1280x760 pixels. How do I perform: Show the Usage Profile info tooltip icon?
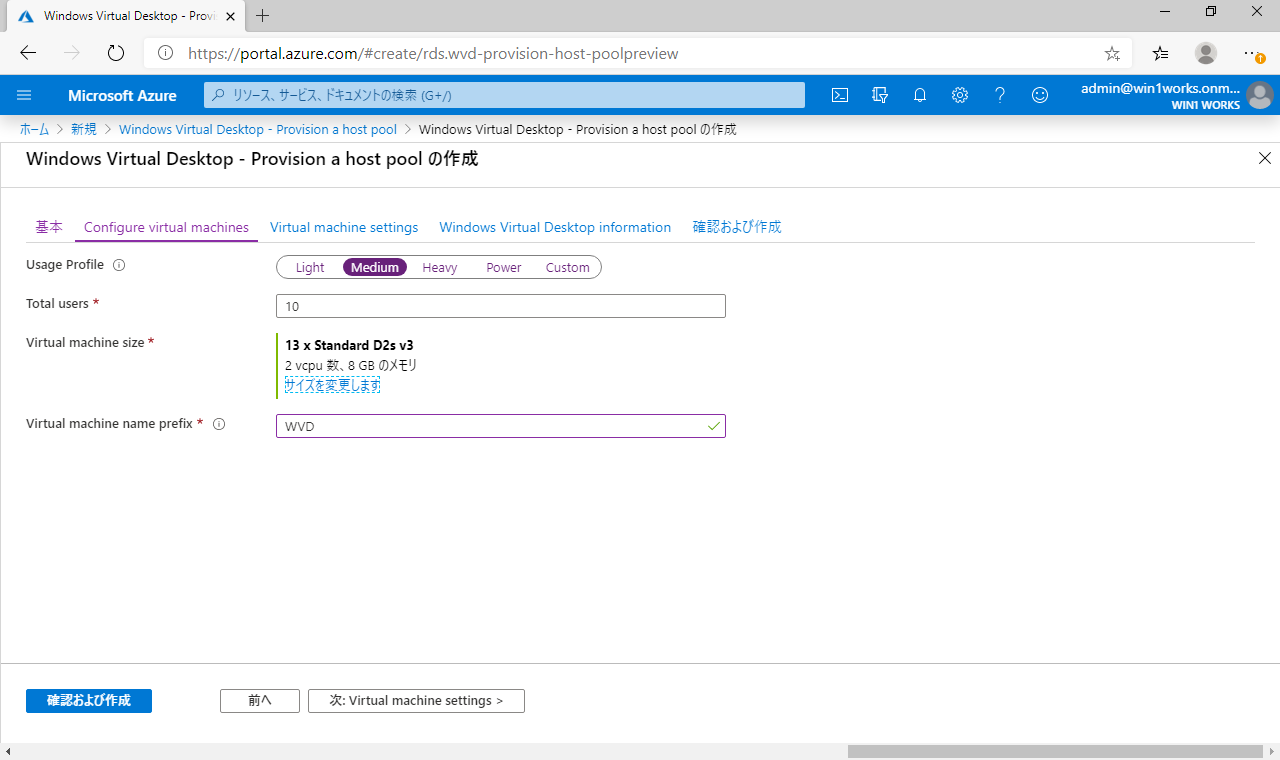tap(119, 266)
